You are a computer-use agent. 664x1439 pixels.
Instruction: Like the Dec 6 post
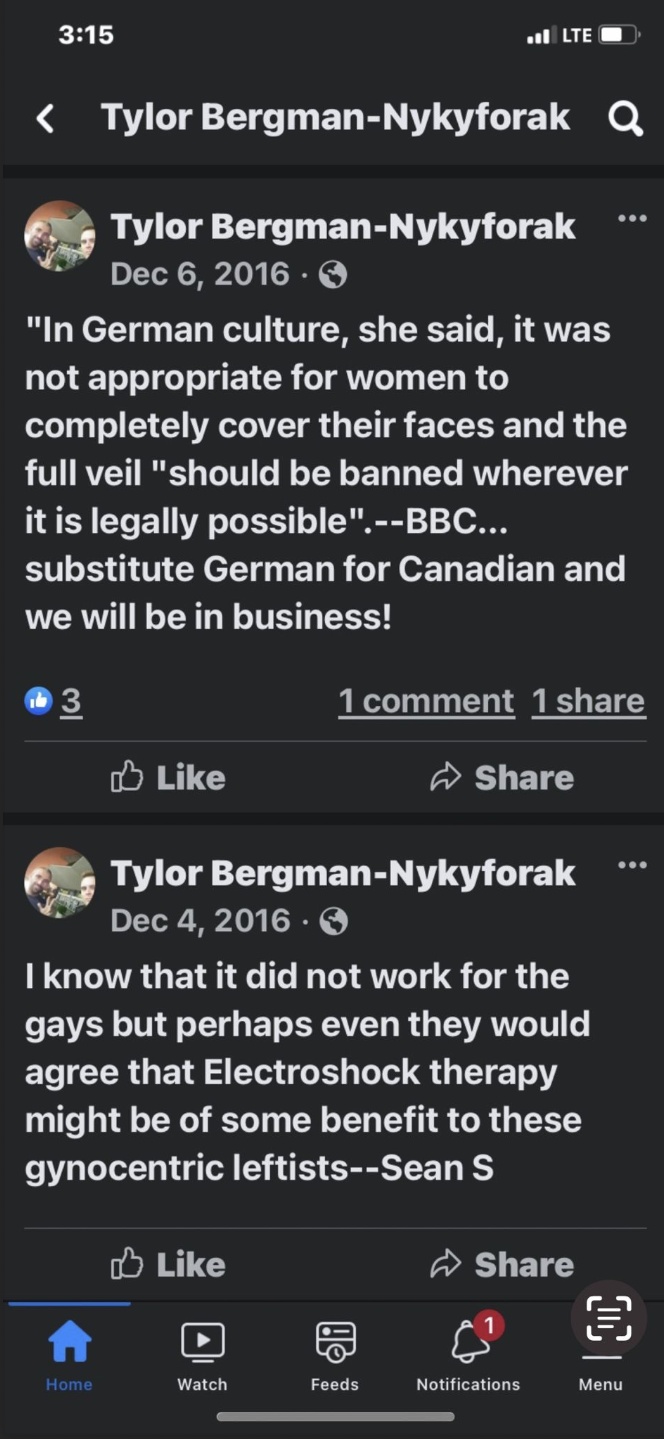pos(168,777)
